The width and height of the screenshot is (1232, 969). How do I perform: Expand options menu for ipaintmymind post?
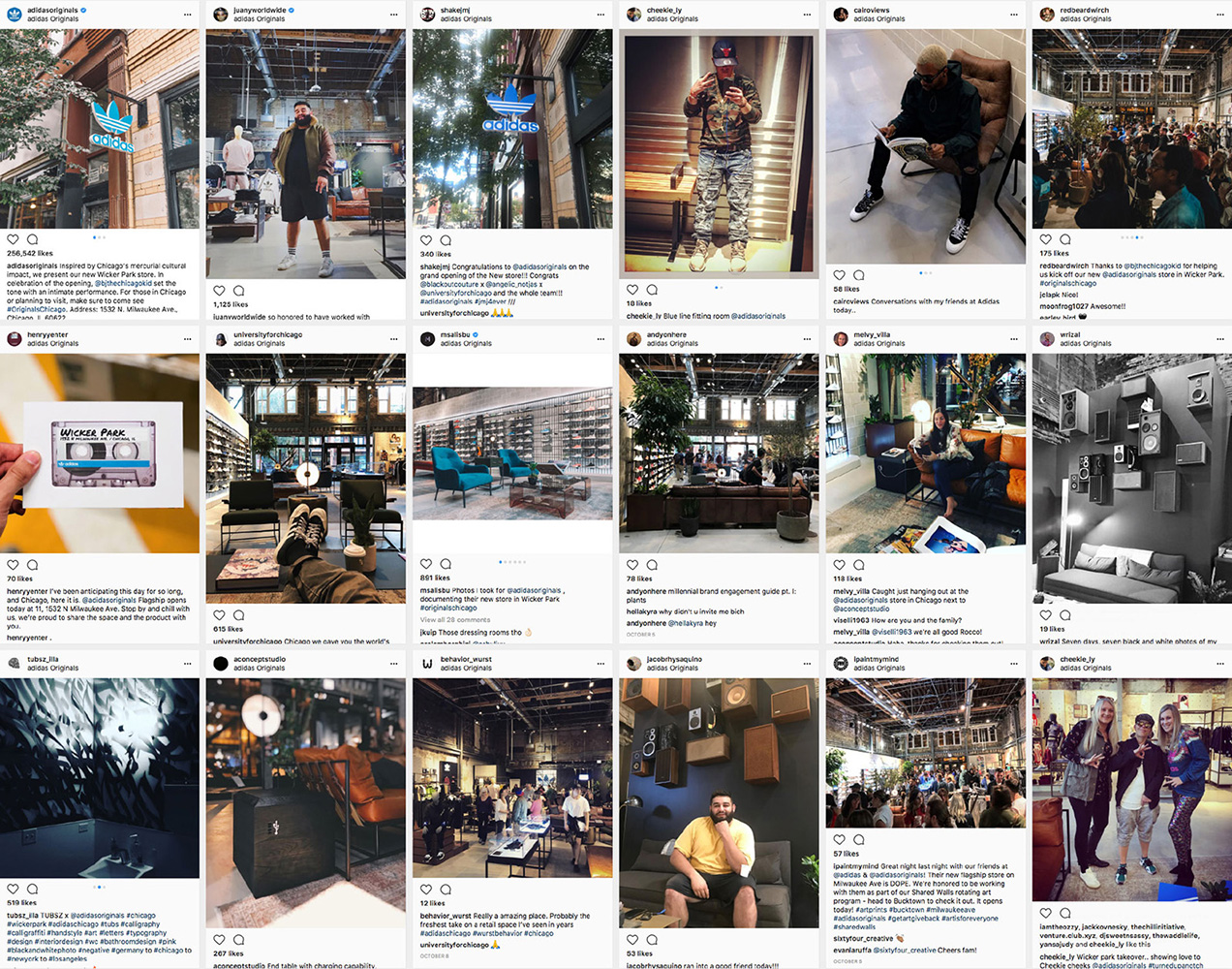click(x=1014, y=664)
